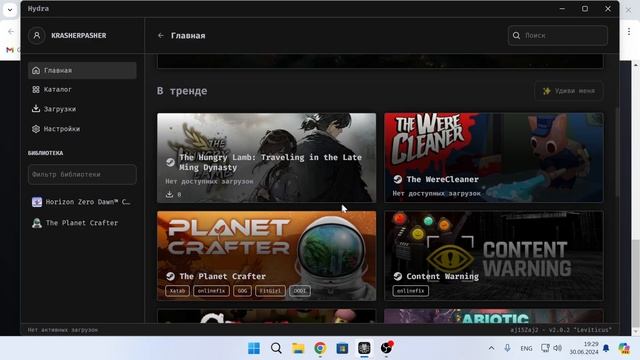Open the Abiotic game card at the bottom
This screenshot has width=640, height=360.
pyautogui.click(x=493, y=316)
